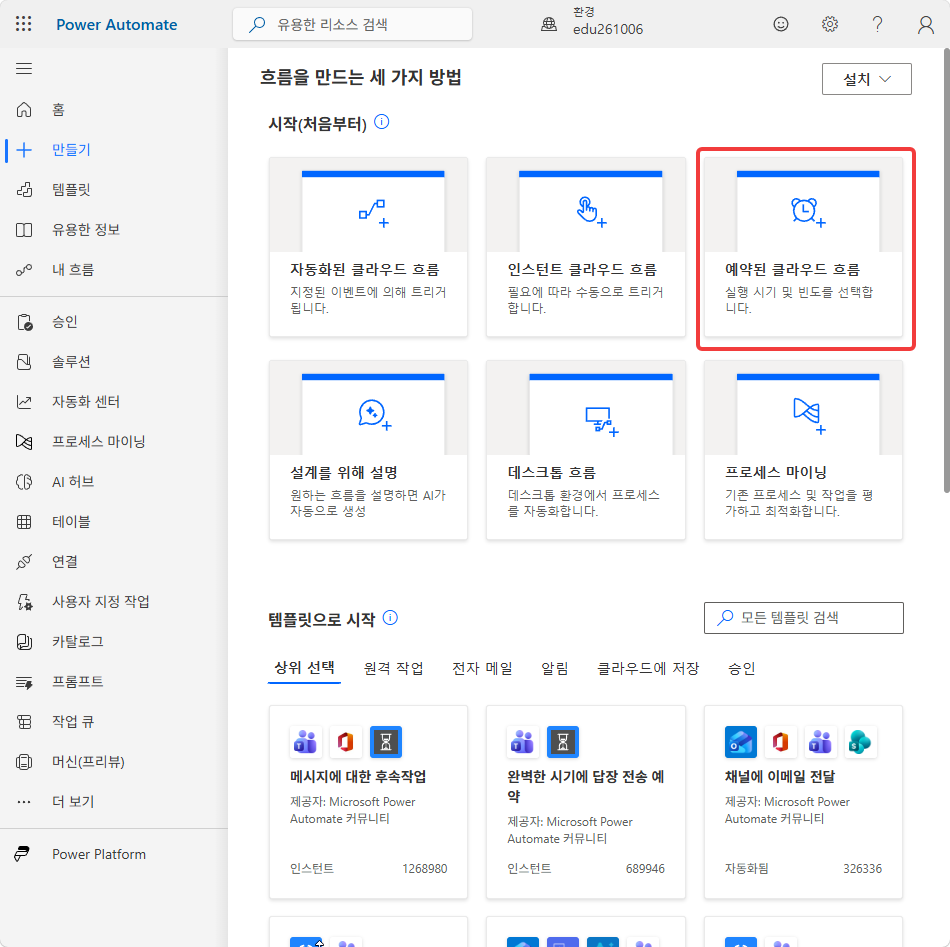Switch to the 승인 template tab
950x947 pixels.
pyautogui.click(x=742, y=668)
